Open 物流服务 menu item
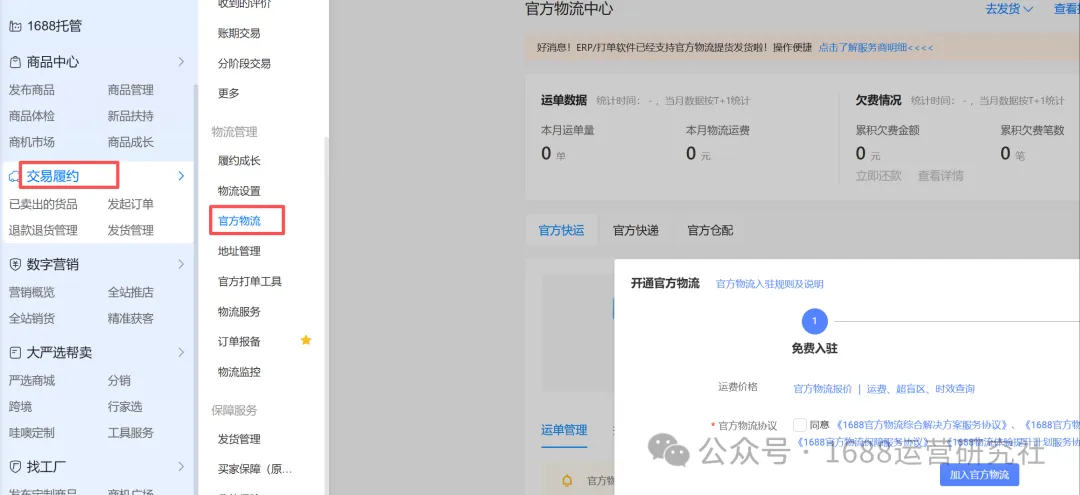The width and height of the screenshot is (1080, 495). 240,312
